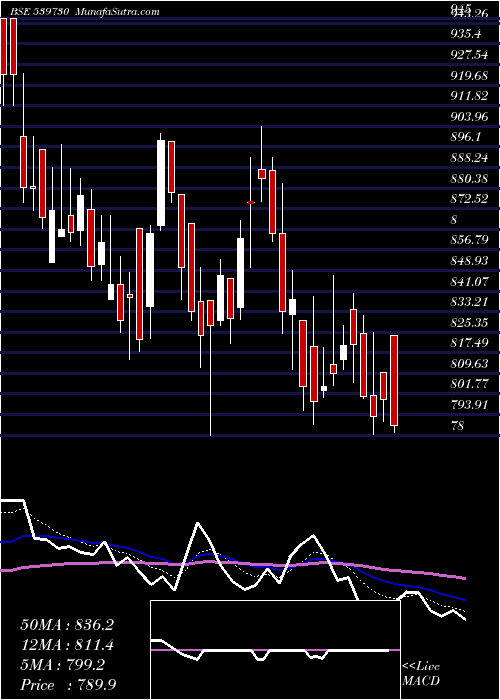The width and height of the screenshot is (500, 700).
Task: Click the 841.07 axis value
Action: coord(470,282)
